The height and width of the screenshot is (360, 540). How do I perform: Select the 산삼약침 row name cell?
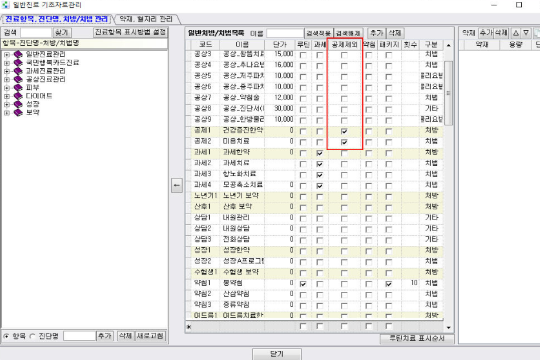pos(242,294)
